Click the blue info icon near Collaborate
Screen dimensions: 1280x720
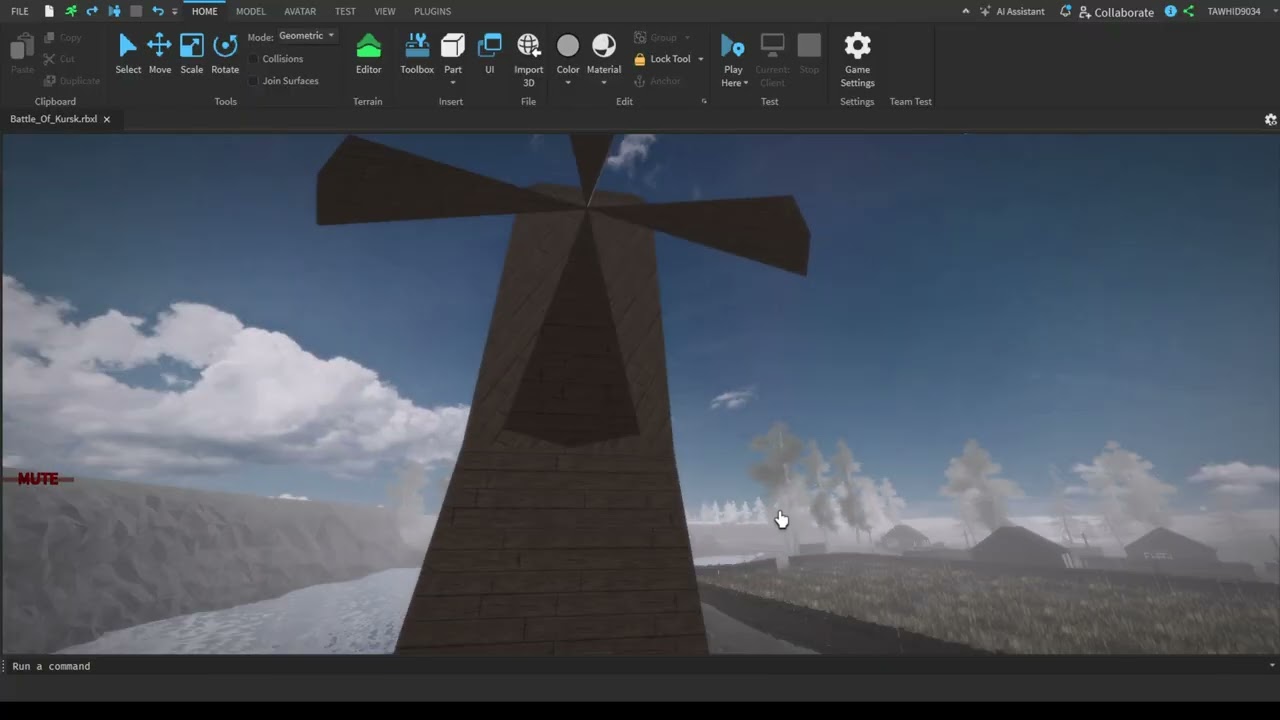point(1171,11)
